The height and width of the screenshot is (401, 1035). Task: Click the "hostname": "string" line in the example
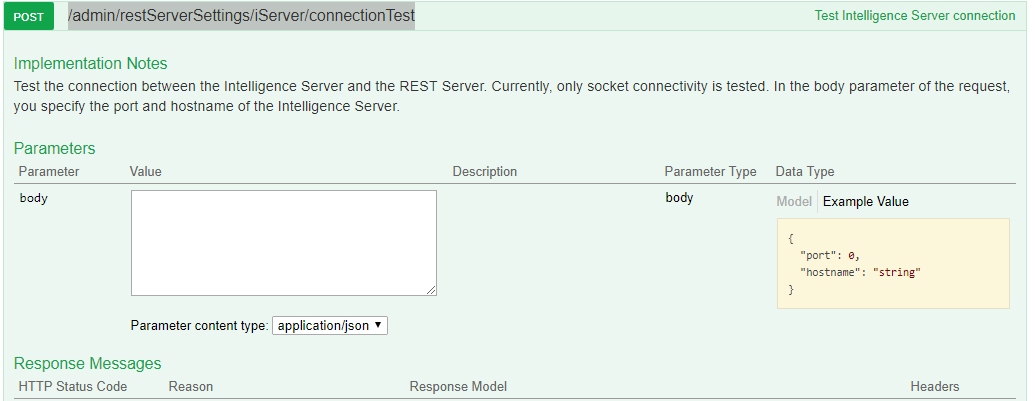860,271
